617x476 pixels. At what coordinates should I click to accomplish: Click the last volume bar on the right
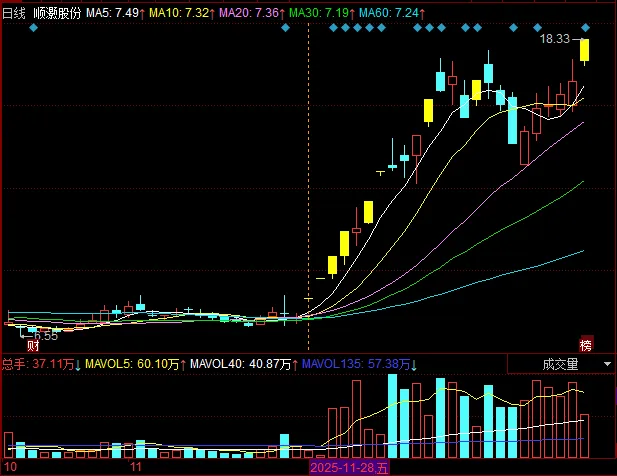tap(585, 436)
